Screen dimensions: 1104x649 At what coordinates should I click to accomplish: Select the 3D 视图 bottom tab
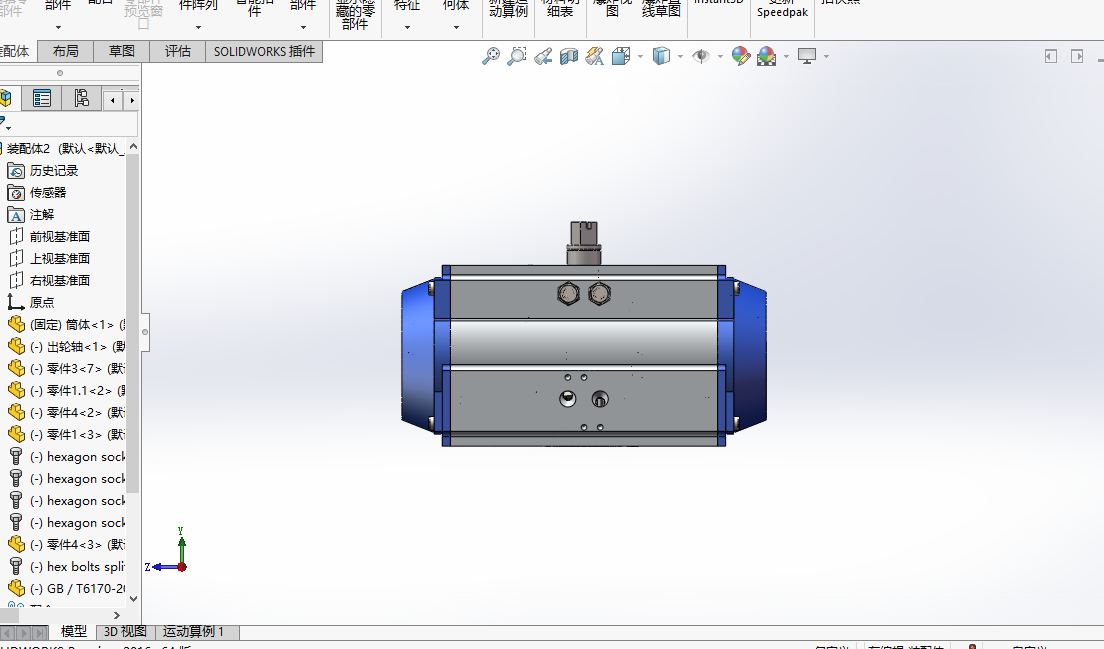tap(125, 631)
